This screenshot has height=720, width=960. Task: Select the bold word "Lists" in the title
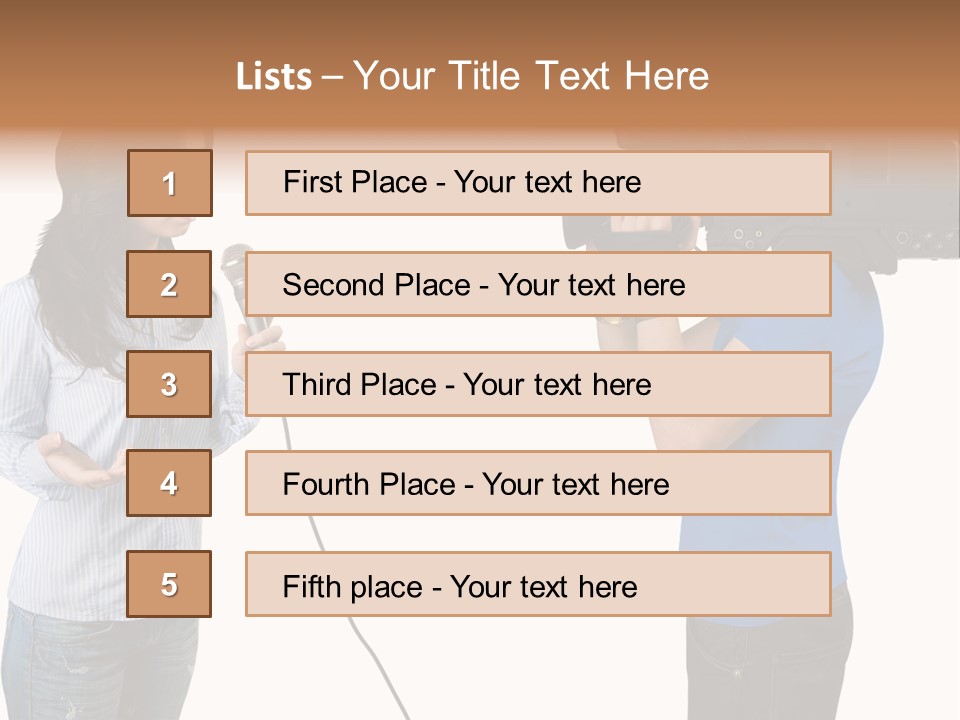click(x=273, y=77)
